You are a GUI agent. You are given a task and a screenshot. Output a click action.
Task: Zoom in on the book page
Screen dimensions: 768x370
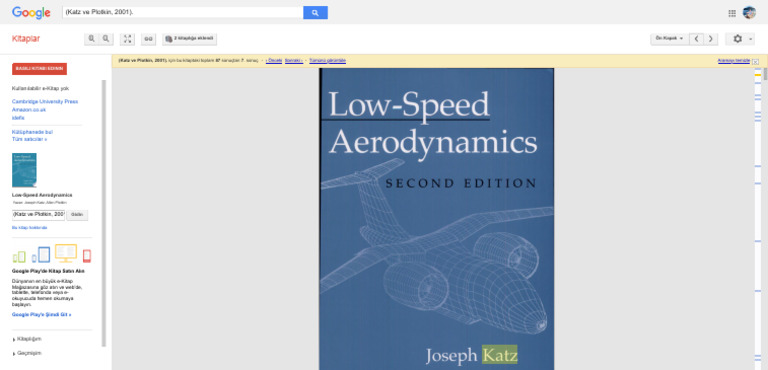91,39
